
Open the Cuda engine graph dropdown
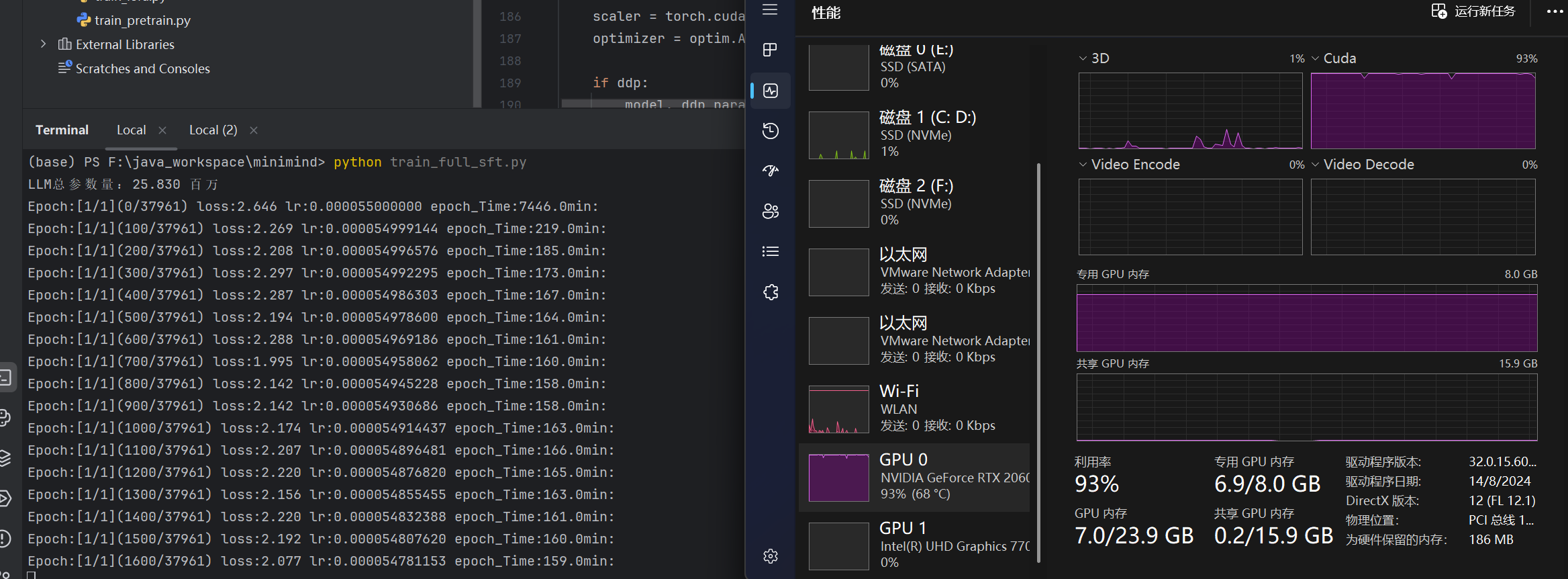1315,58
